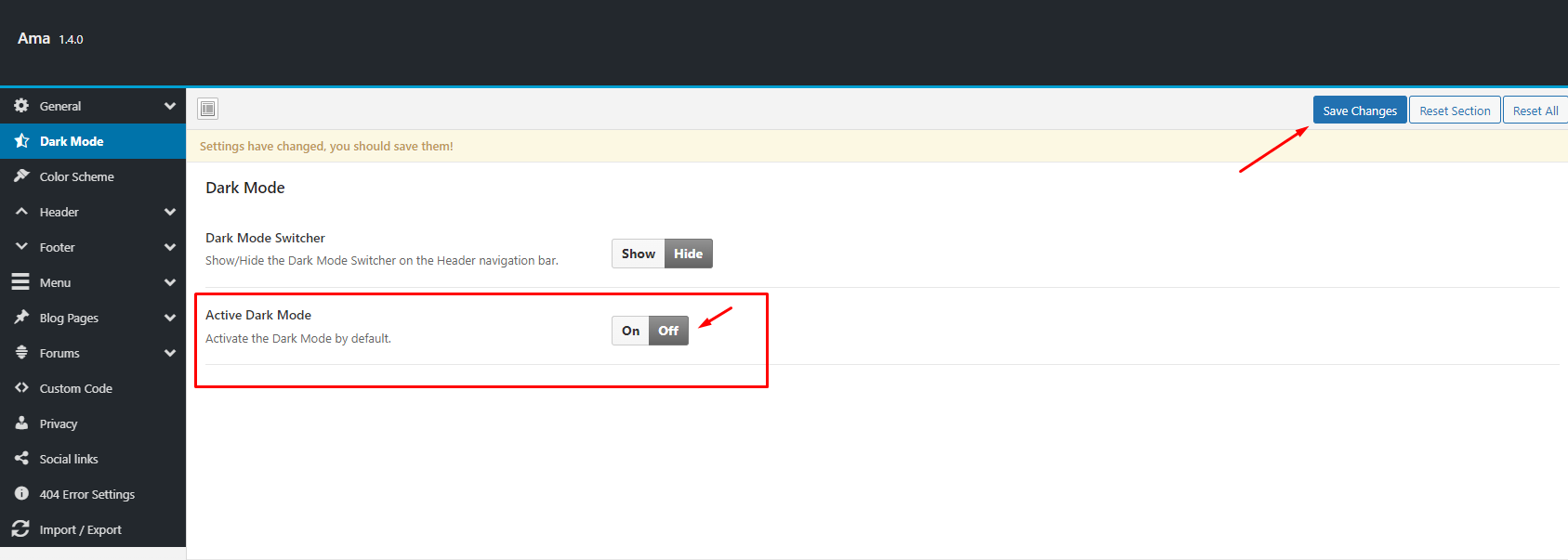Open the Dark Mode settings menu
This screenshot has height=560, width=1568.
(x=93, y=141)
